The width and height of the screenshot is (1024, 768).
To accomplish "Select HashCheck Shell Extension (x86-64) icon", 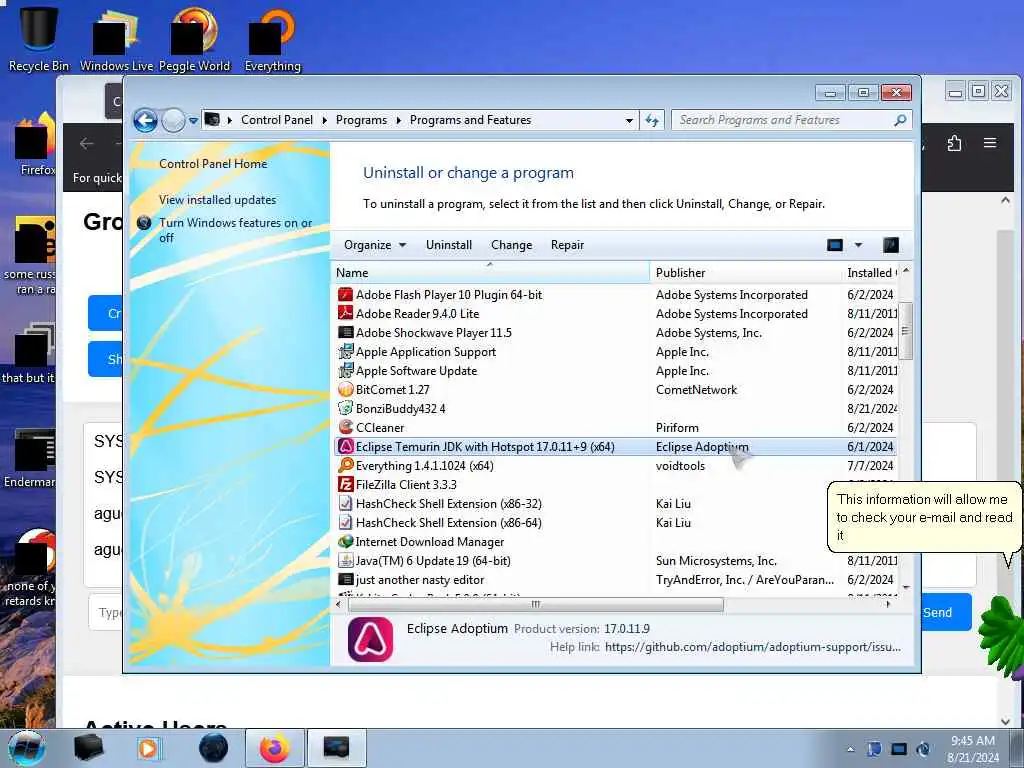I will 345,522.
